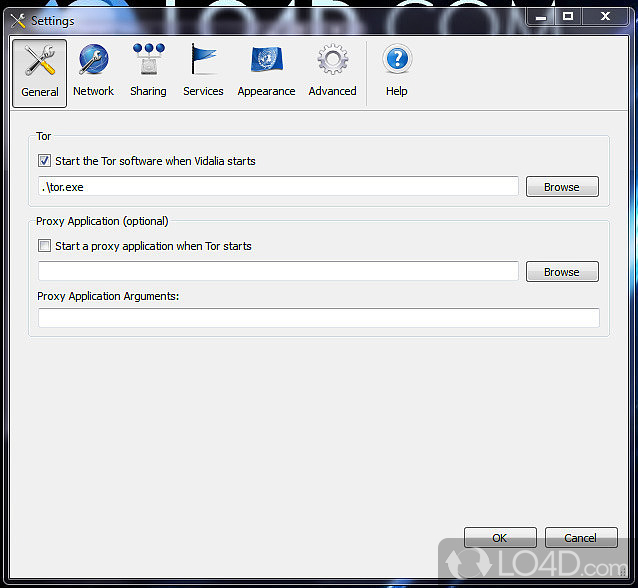
Task: Browse for the tor.exe executable path
Action: tap(562, 187)
